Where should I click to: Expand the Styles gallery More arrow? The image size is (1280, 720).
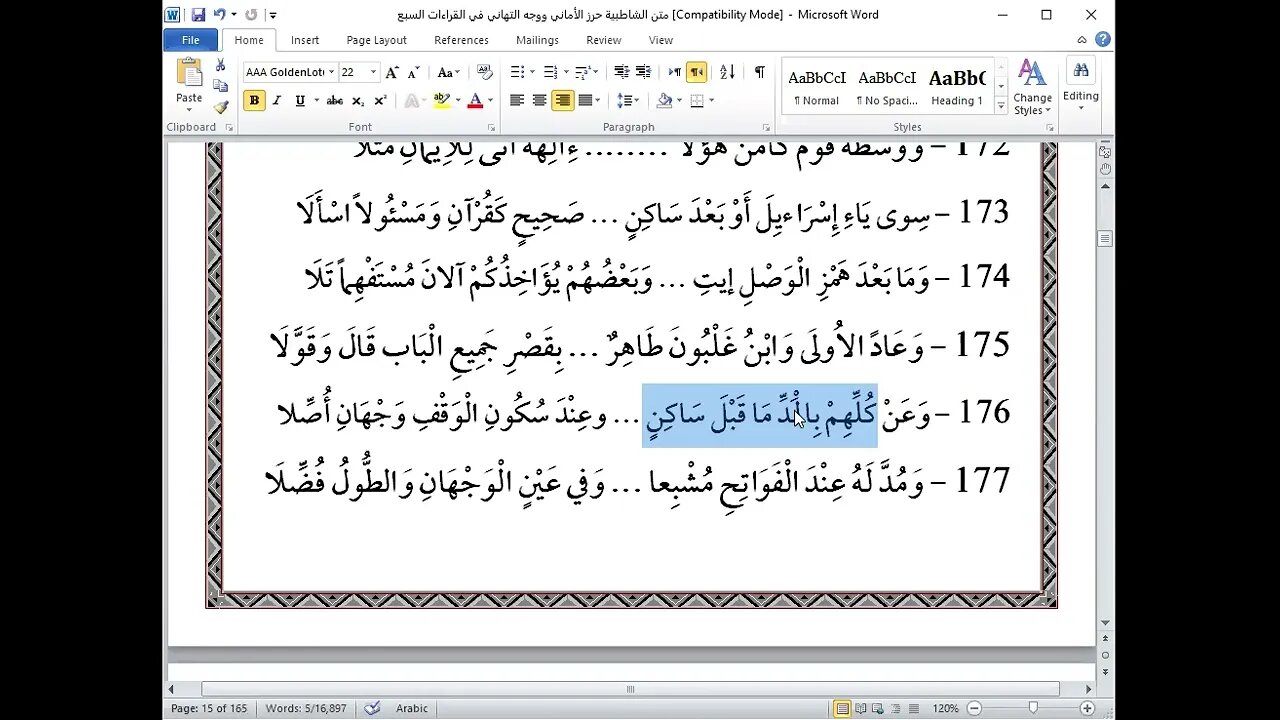tap(1001, 104)
